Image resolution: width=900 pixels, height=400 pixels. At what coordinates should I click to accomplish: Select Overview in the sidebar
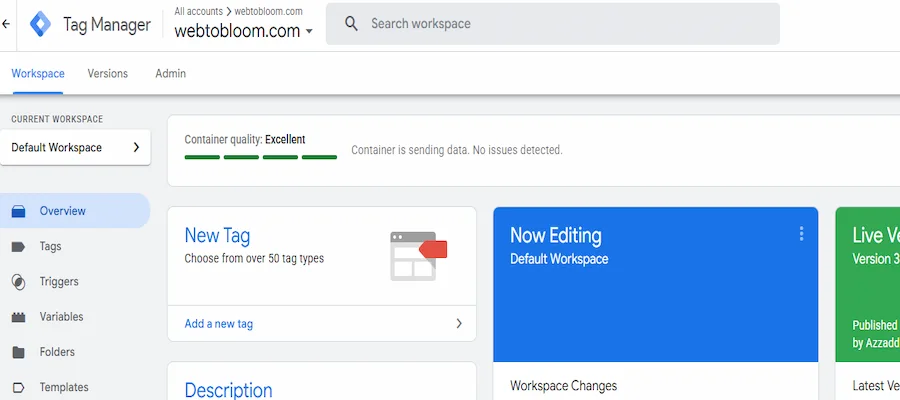pyautogui.click(x=62, y=211)
